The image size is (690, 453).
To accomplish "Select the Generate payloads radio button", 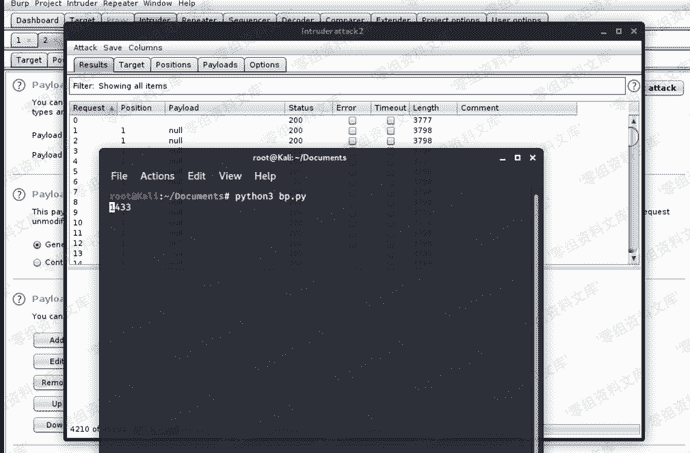I will [x=38, y=244].
